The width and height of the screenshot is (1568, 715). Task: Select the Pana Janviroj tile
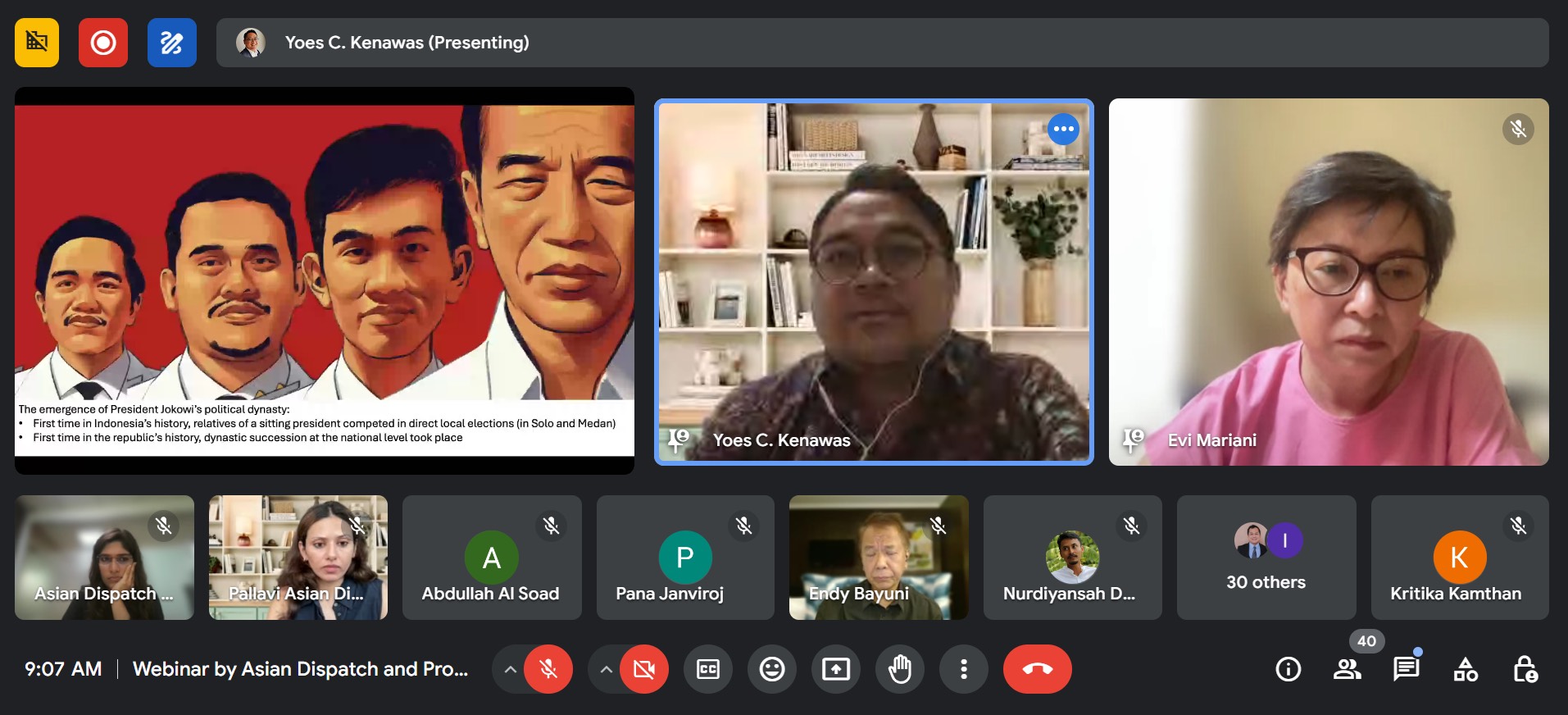685,557
